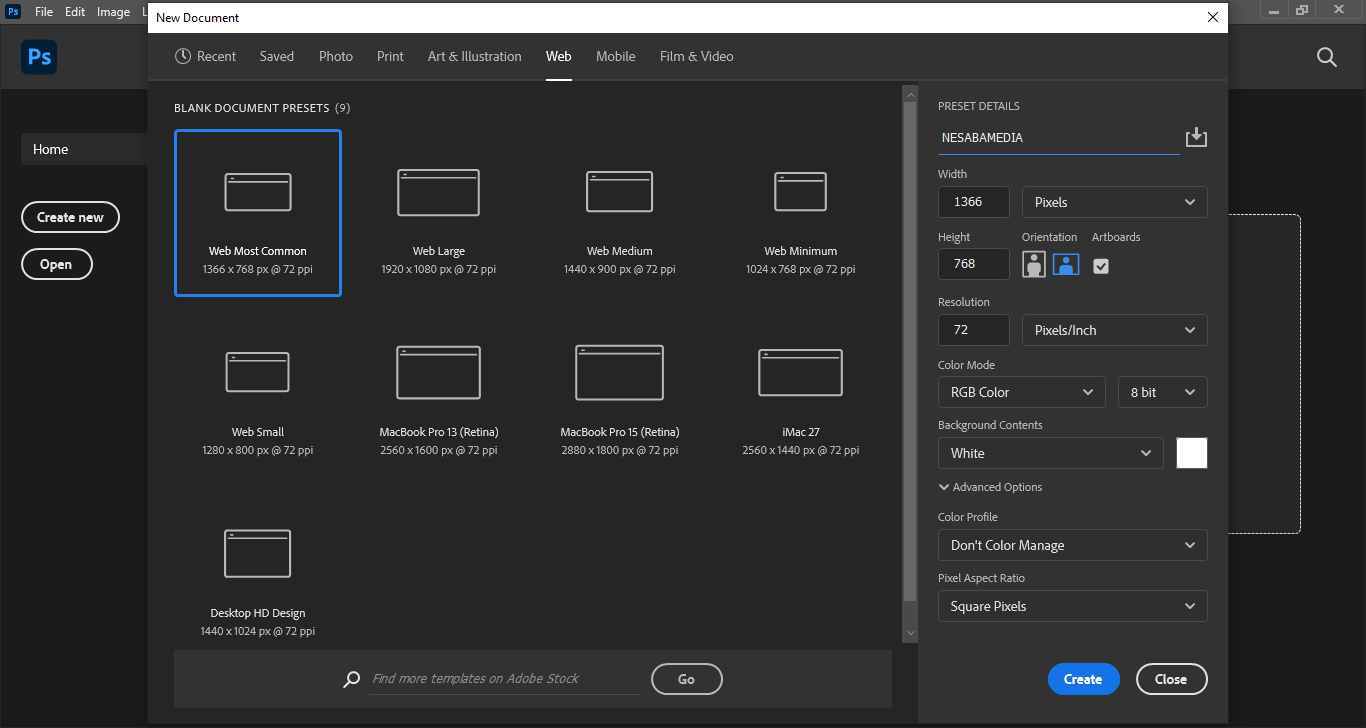The image size is (1366, 728).
Task: Click the Photoshop Ps home logo
Action: (39, 58)
